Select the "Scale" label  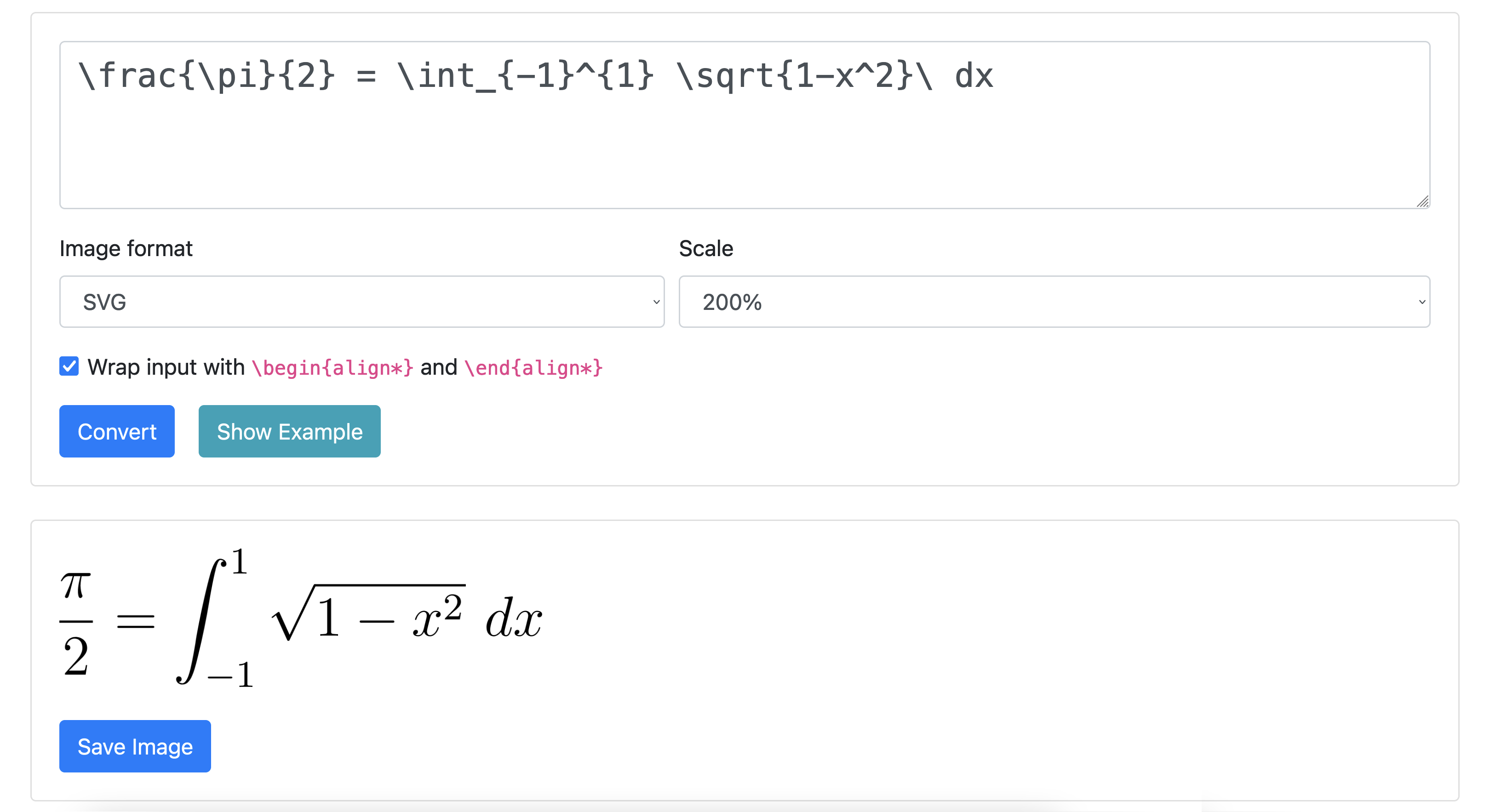coord(705,248)
